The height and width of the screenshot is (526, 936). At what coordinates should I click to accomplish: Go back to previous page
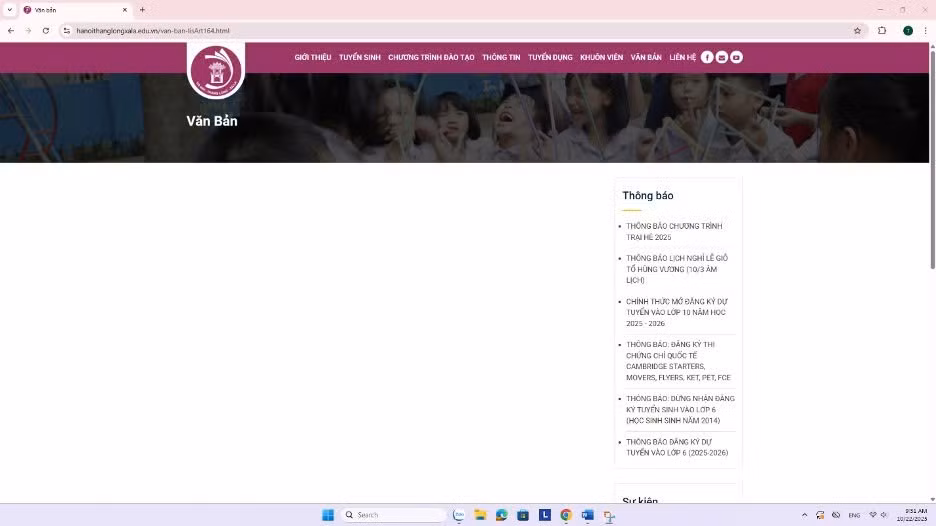[x=11, y=30]
